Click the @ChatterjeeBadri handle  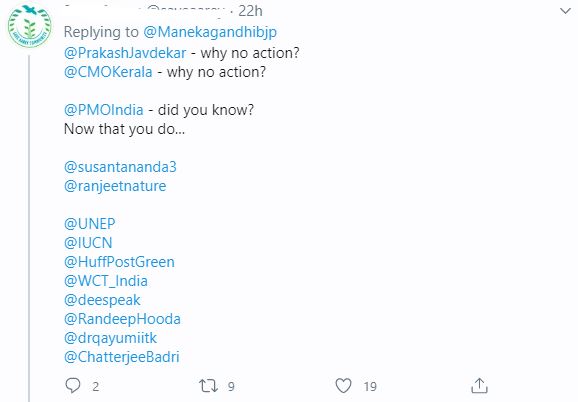[122, 357]
